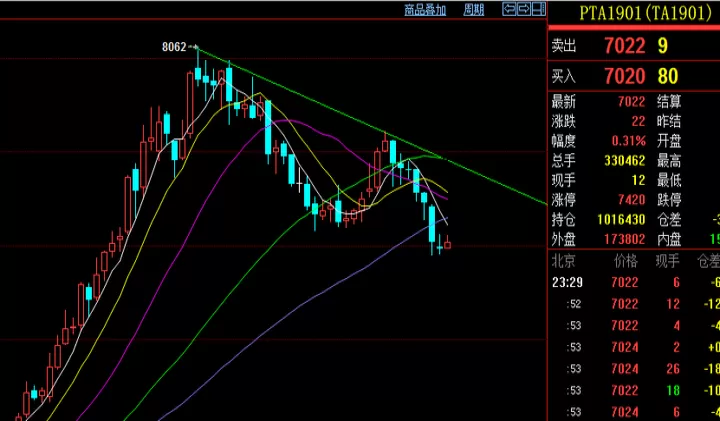
Task: Click the right arrow navigation icon
Action: coord(524,9)
